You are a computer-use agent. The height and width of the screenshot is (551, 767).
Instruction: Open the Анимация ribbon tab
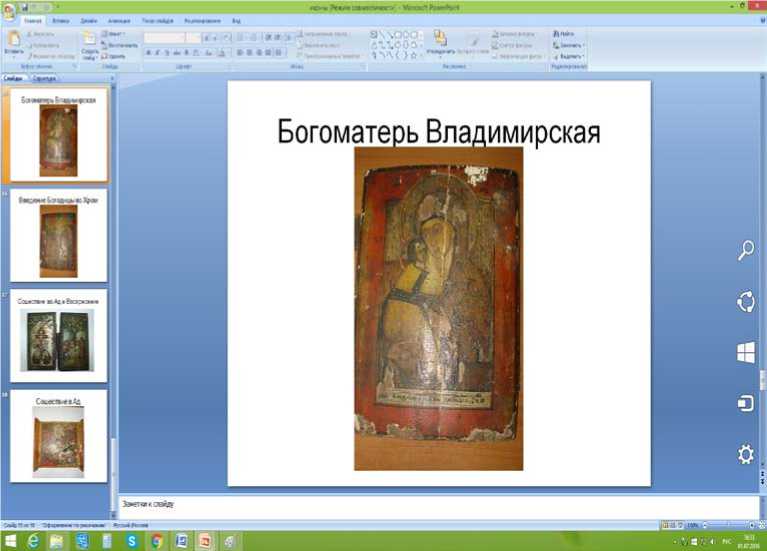[119, 21]
